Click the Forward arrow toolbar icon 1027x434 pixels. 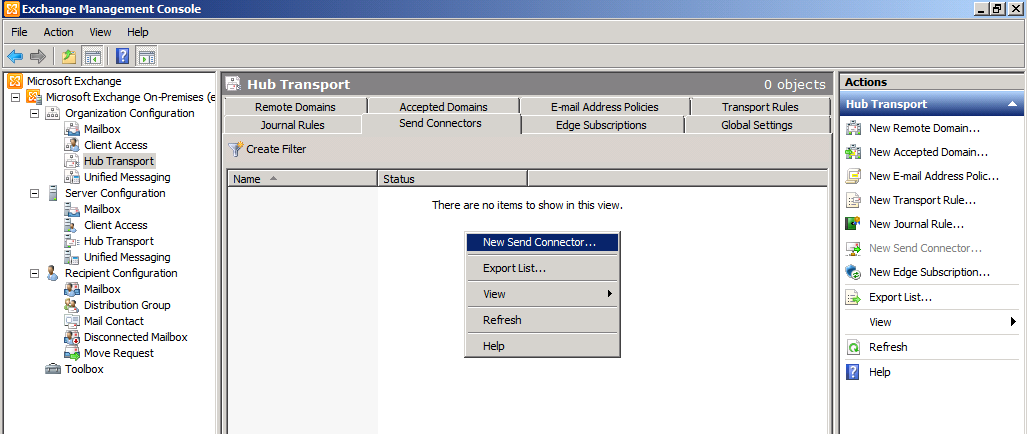tap(38, 57)
